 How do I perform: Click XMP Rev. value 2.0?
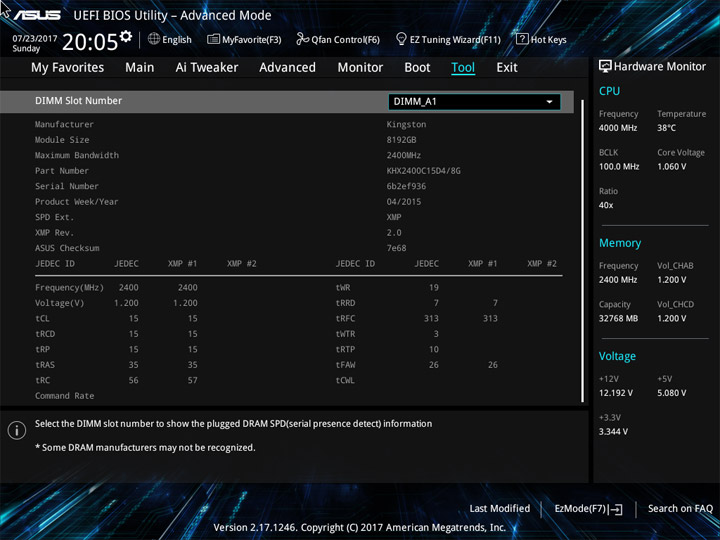pos(394,233)
